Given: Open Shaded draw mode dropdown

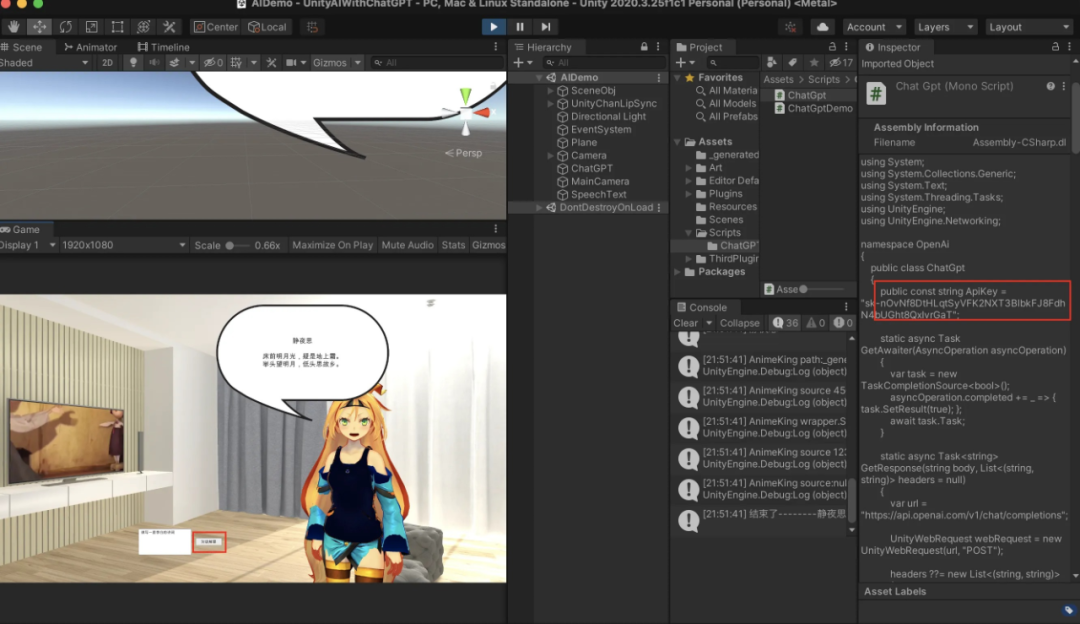Looking at the screenshot, I should [44, 63].
